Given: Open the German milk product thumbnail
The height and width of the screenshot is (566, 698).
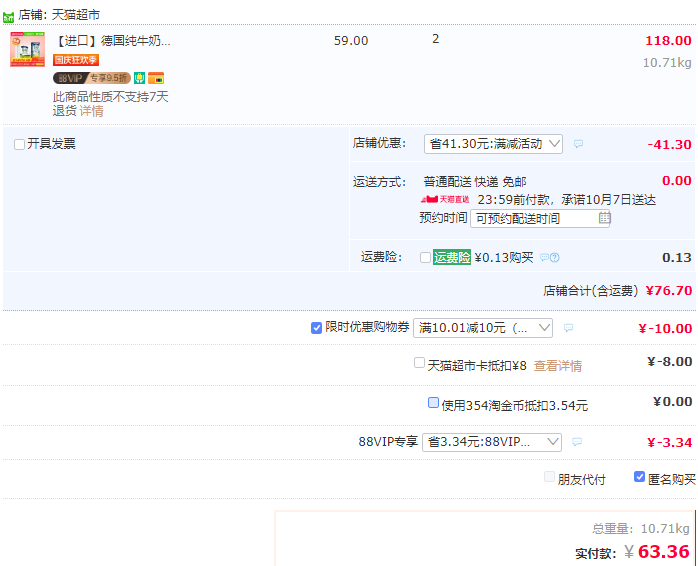Looking at the screenshot, I should point(28,49).
